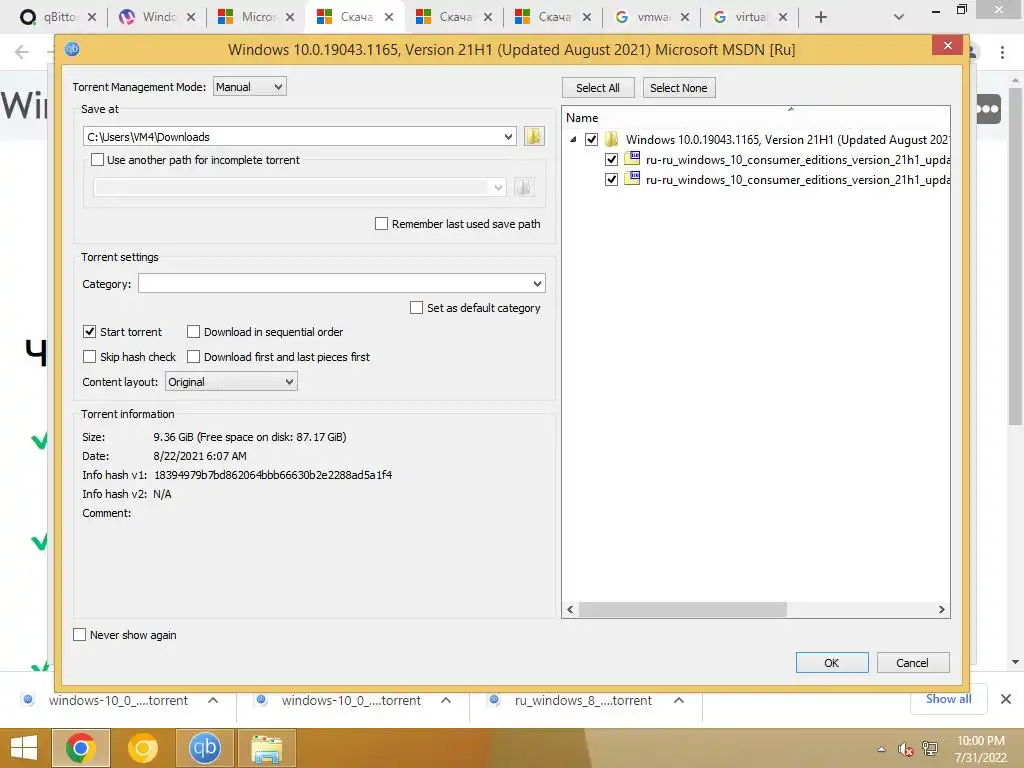
Task: Open the save path C:\Users\VM4\Downloads dropdown
Action: point(508,136)
